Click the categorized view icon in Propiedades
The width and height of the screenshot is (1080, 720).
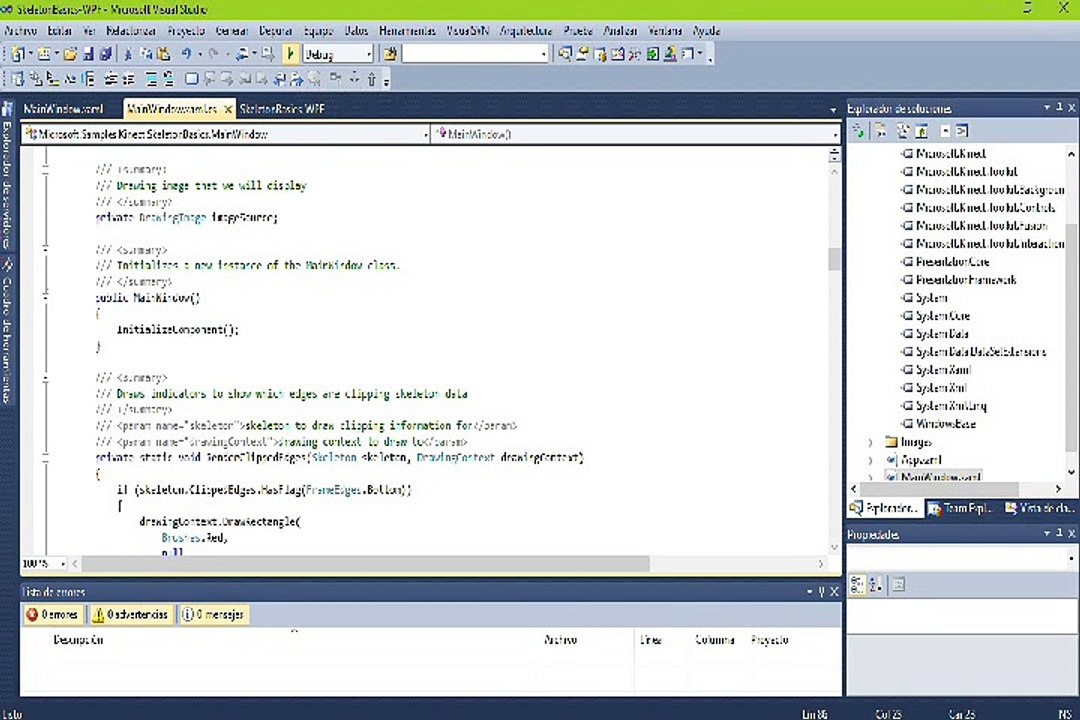[x=857, y=585]
